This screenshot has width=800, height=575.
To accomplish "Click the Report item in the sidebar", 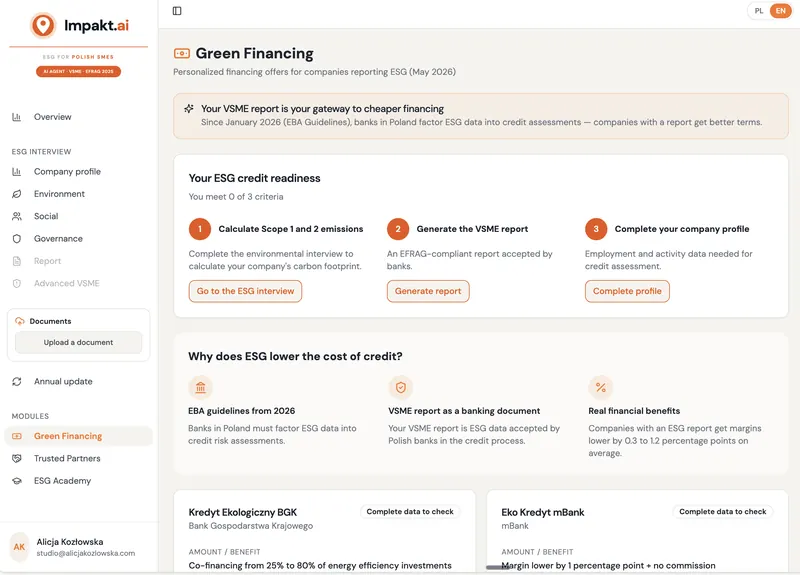I will pyautogui.click(x=79, y=261).
